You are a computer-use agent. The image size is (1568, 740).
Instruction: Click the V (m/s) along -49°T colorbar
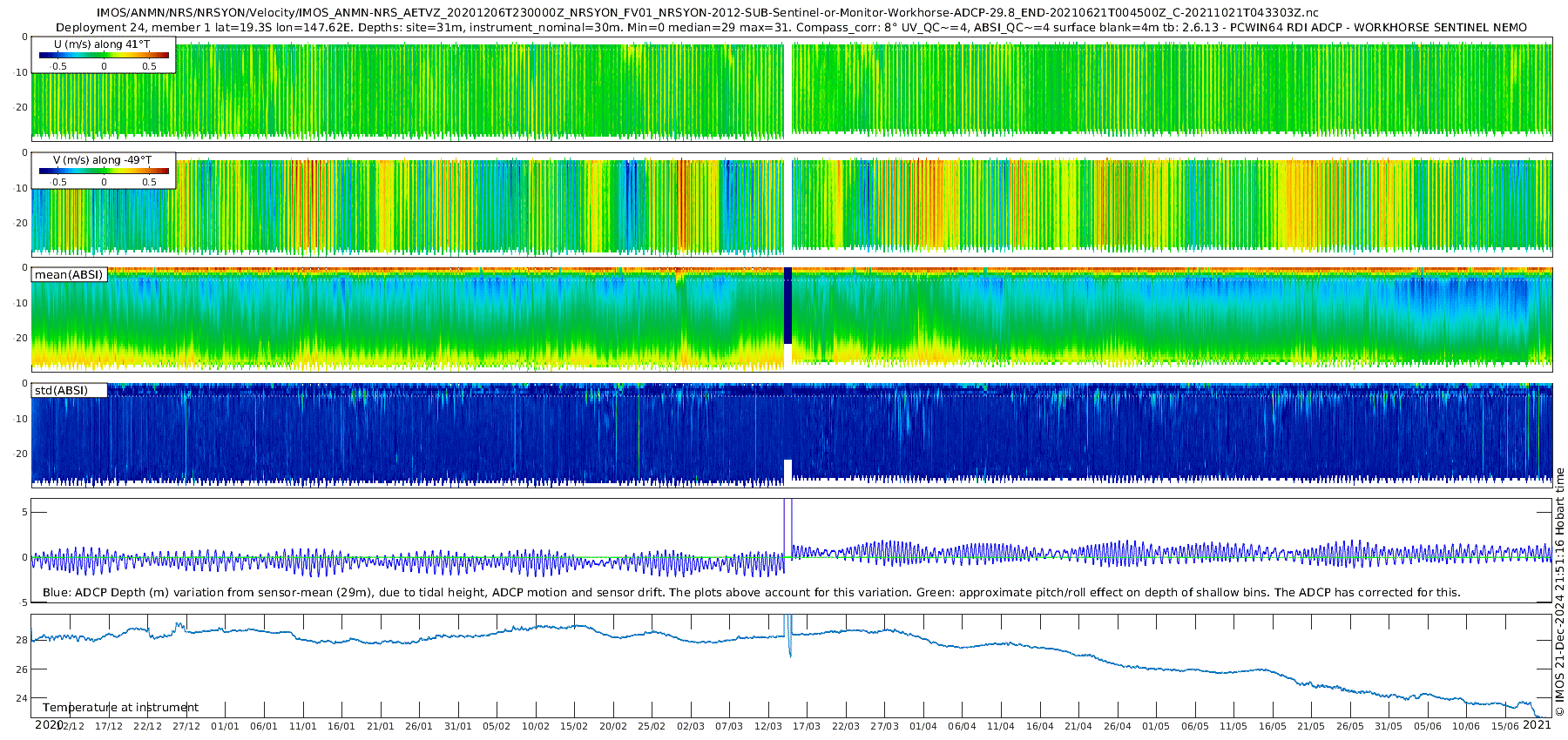[x=104, y=171]
